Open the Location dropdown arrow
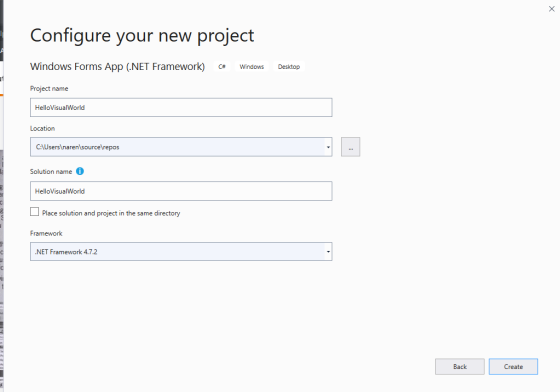The width and height of the screenshot is (560, 392). (328, 147)
